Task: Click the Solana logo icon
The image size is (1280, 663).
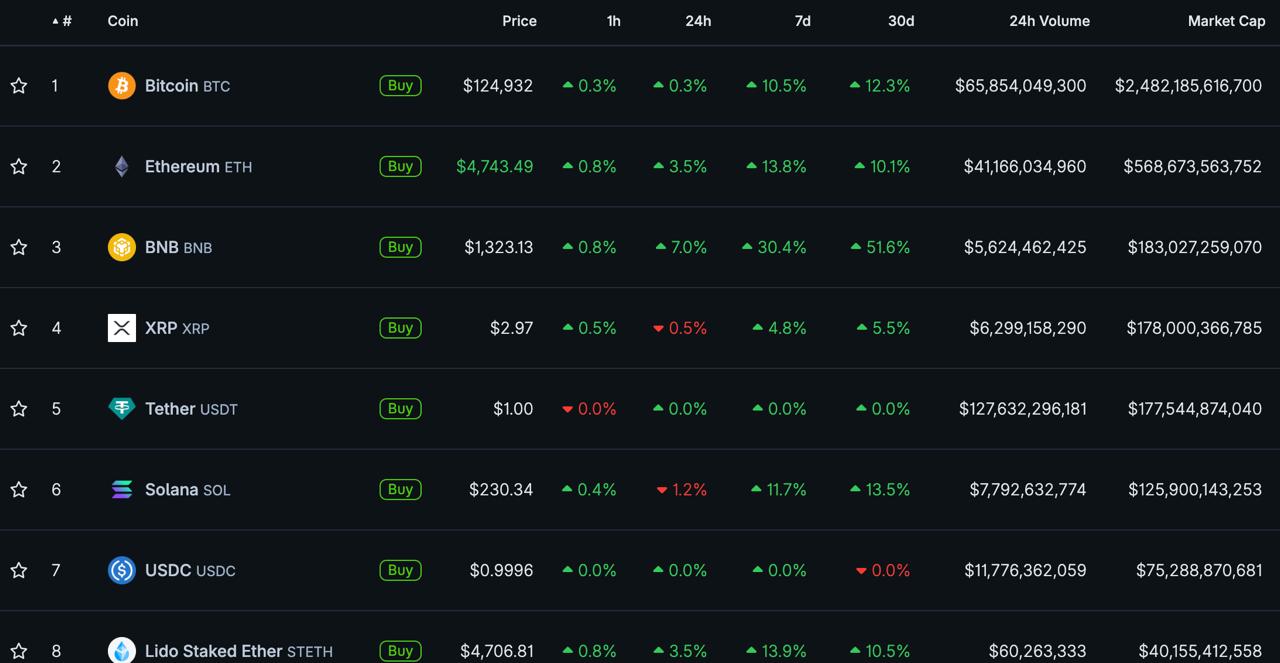Action: (121, 489)
